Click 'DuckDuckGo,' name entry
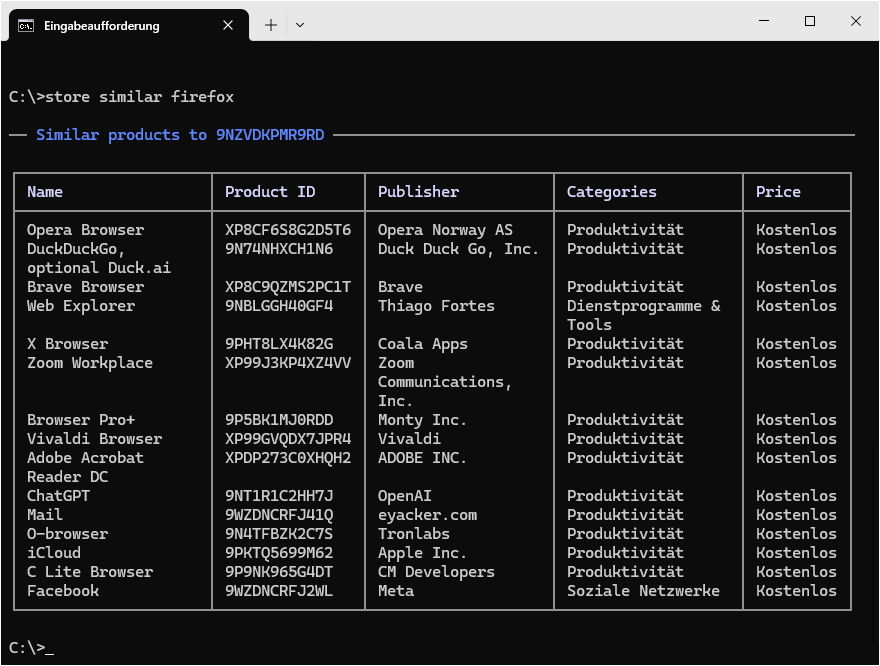This screenshot has width=880, height=666. tap(76, 249)
